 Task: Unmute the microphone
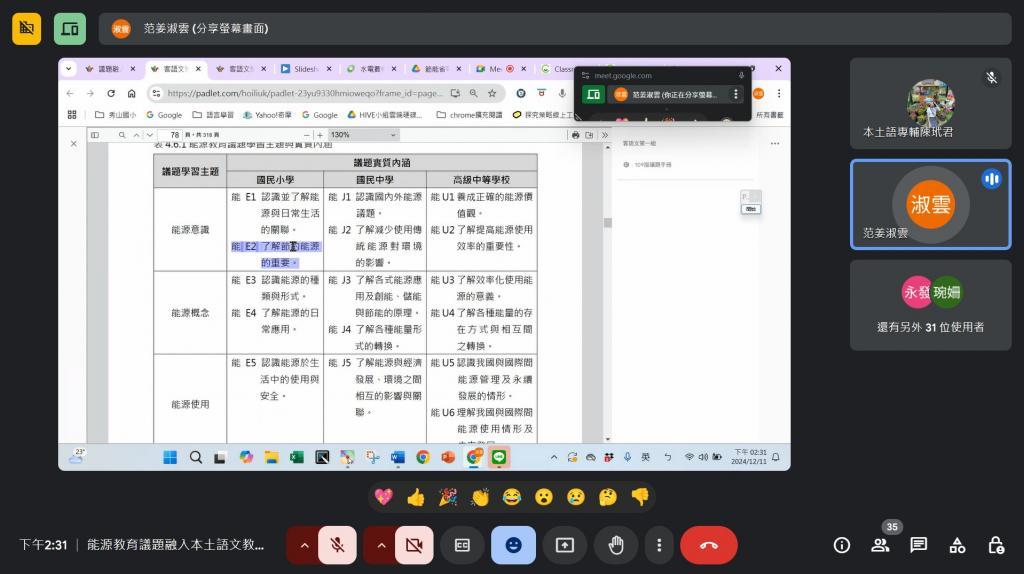338,545
